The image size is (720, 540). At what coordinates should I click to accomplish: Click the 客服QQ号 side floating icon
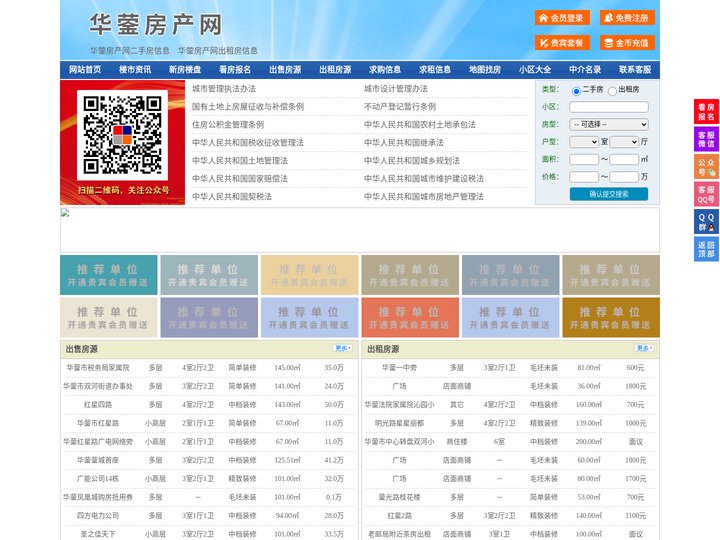pyautogui.click(x=706, y=194)
